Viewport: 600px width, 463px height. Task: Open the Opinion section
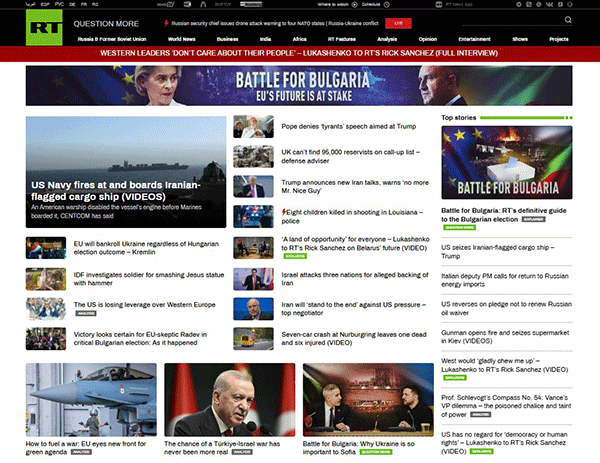tap(427, 39)
